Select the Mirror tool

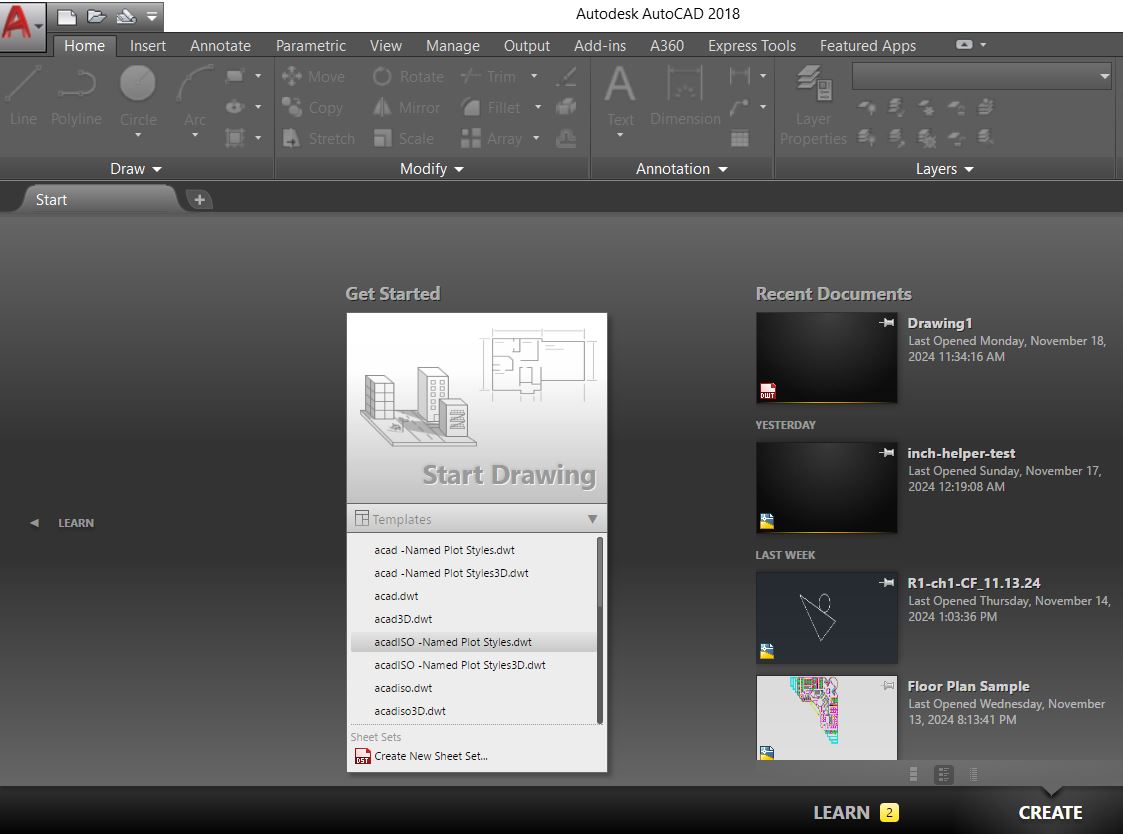point(406,107)
